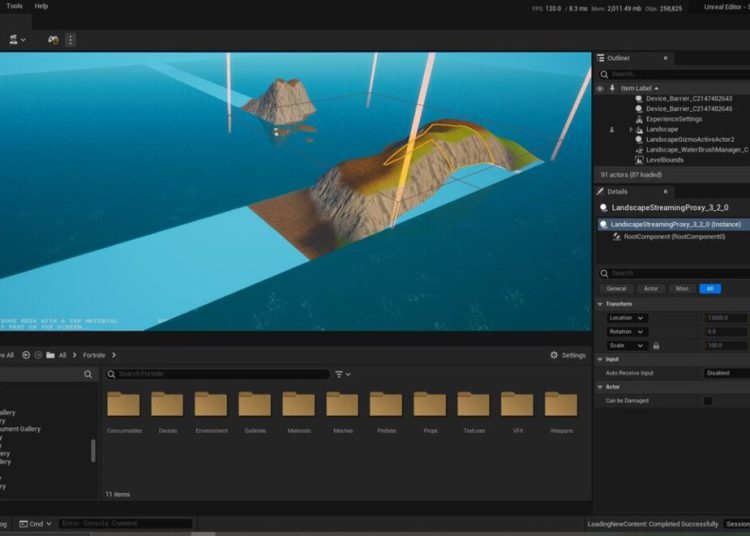Toggle visibility eye in Outliner header
The height and width of the screenshot is (536, 750).
pos(600,88)
